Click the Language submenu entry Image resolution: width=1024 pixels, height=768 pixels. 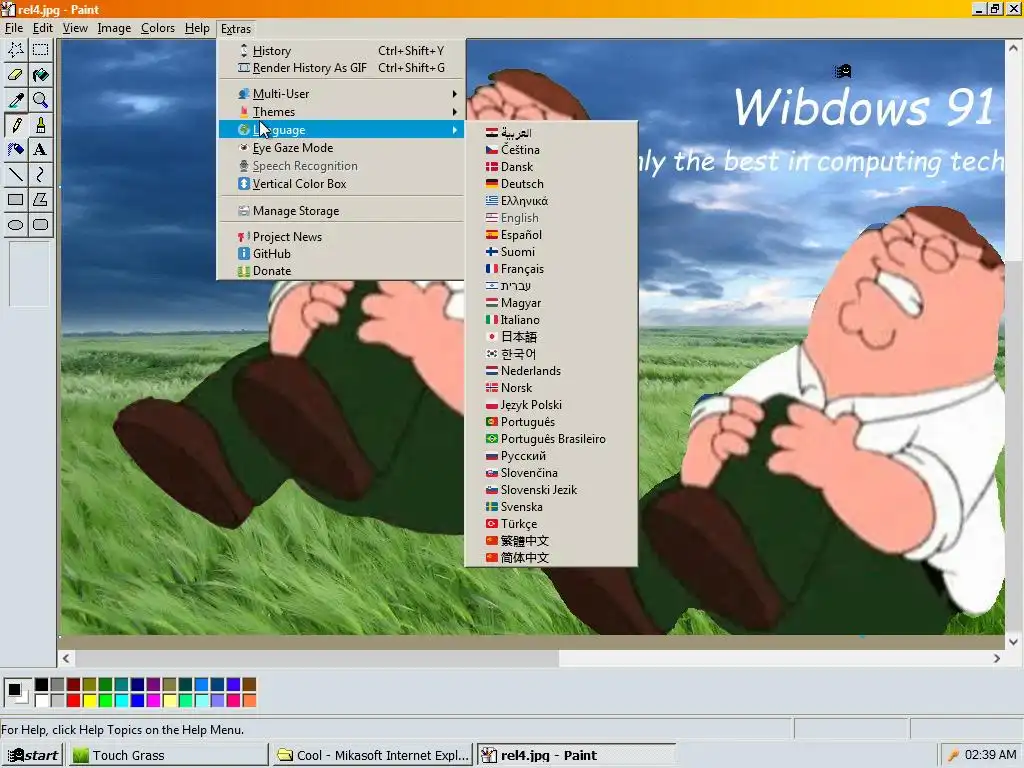pos(341,130)
